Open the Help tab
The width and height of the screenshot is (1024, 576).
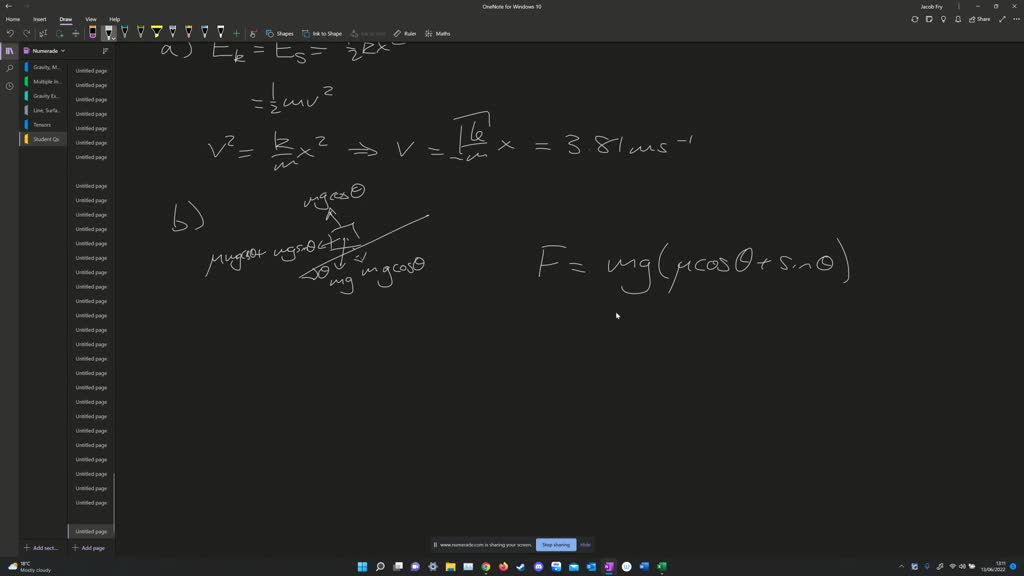click(x=114, y=20)
